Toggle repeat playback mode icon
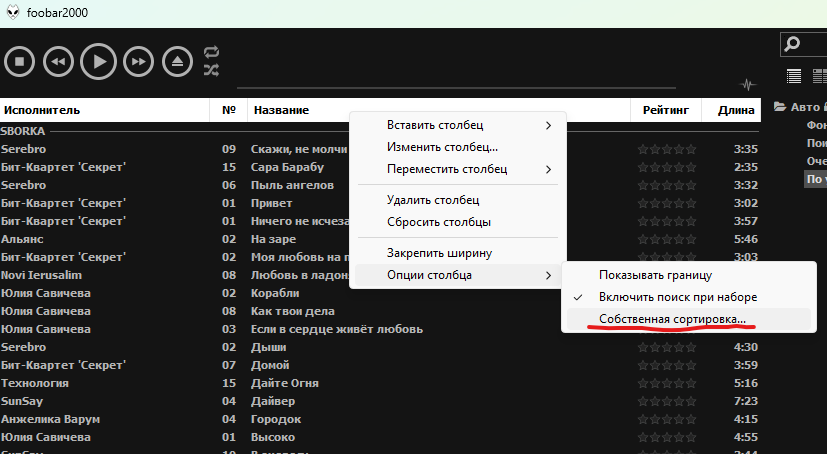 211,52
